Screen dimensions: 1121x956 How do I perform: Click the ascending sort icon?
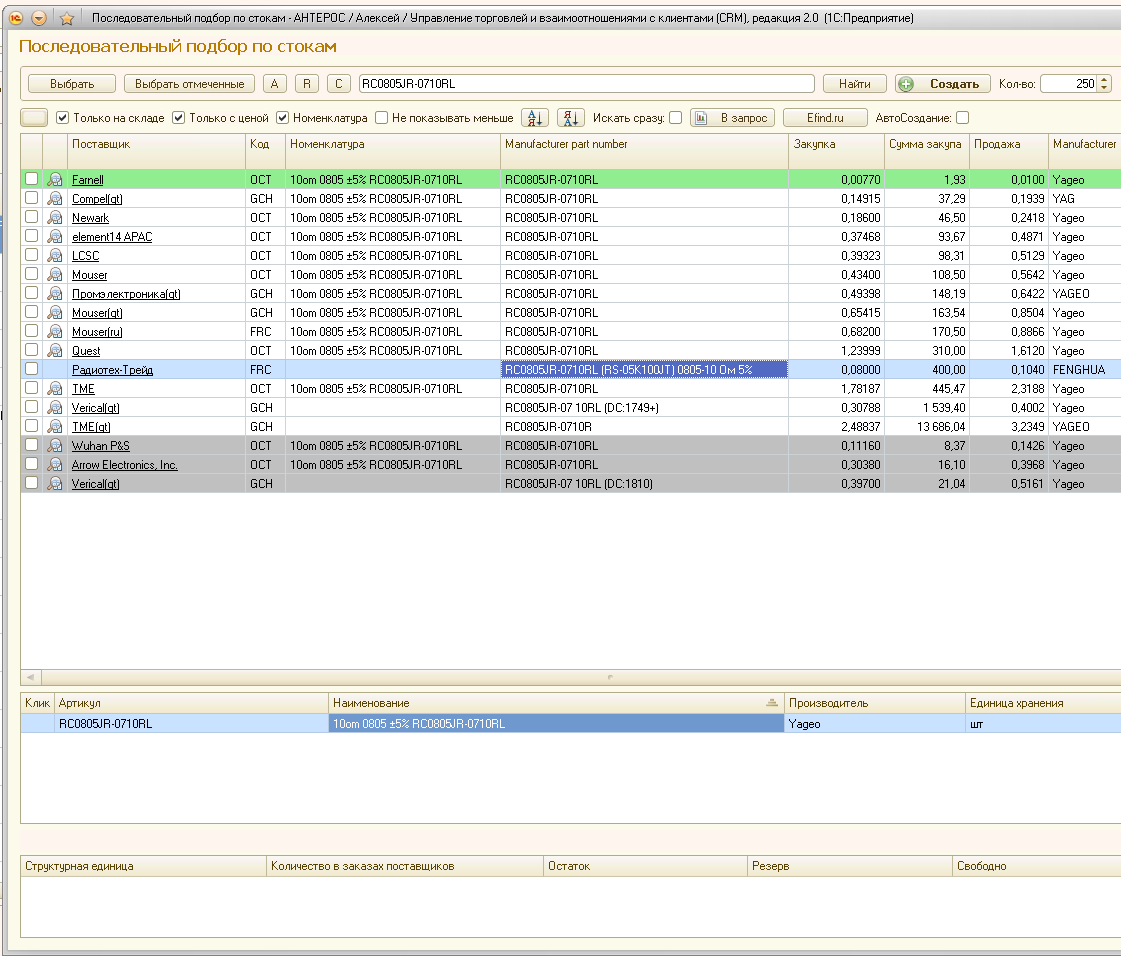coord(535,118)
